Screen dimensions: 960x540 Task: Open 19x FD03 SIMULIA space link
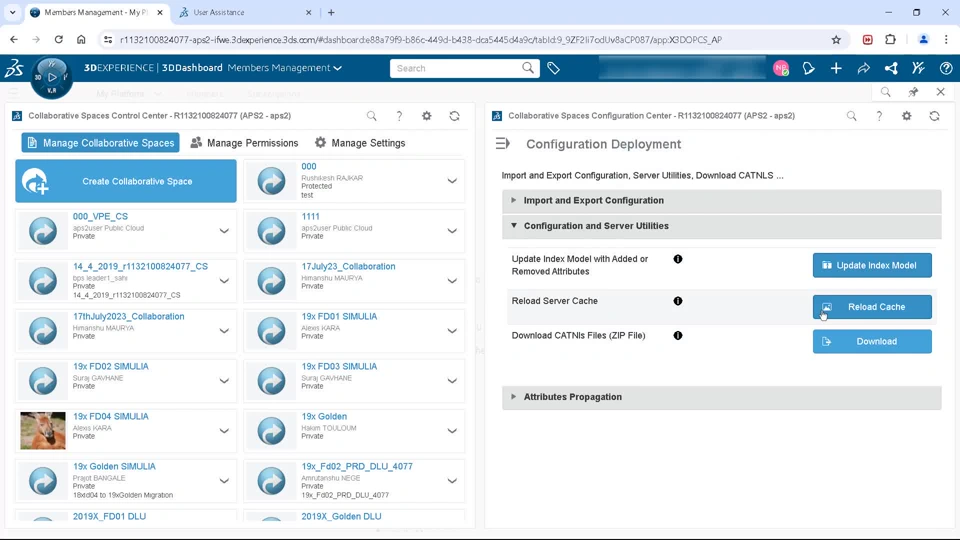point(339,366)
